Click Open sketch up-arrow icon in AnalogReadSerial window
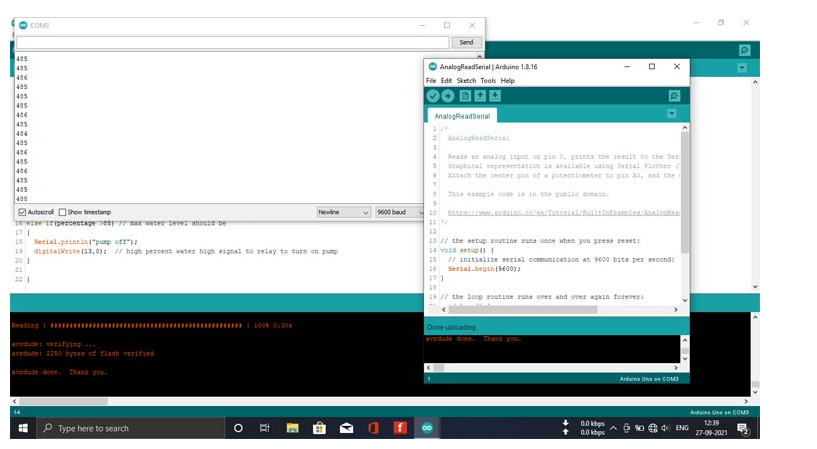Screen dimensions: 817x449 [480, 96]
